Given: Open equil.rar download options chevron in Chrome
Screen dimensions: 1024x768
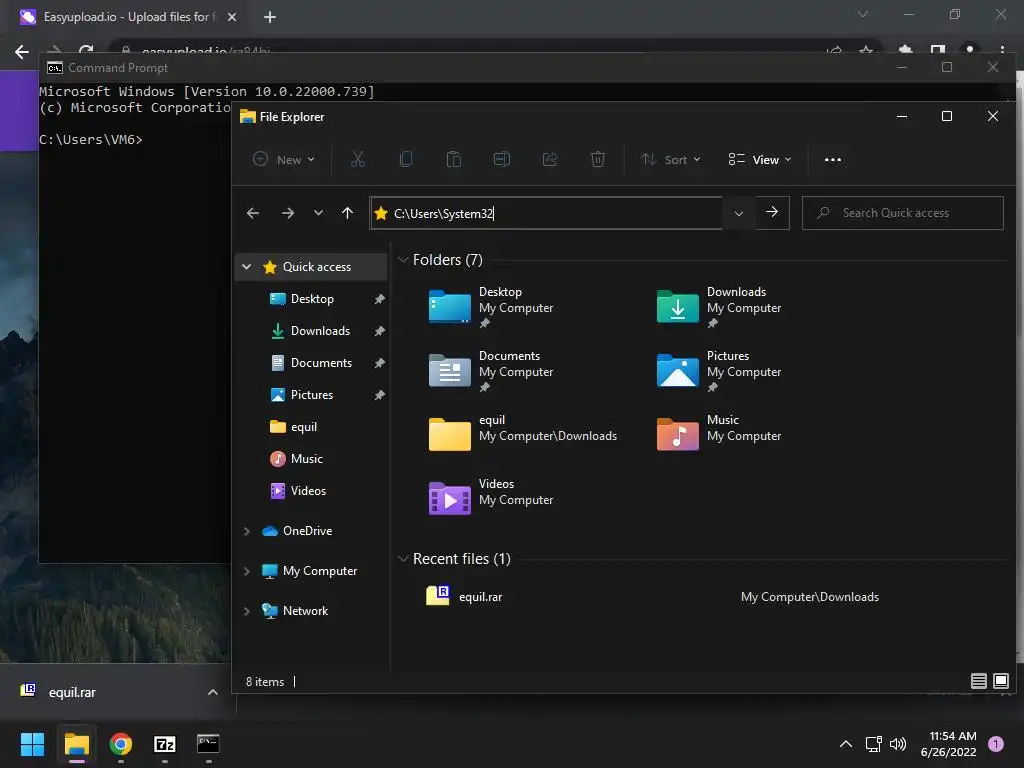Looking at the screenshot, I should tap(212, 692).
